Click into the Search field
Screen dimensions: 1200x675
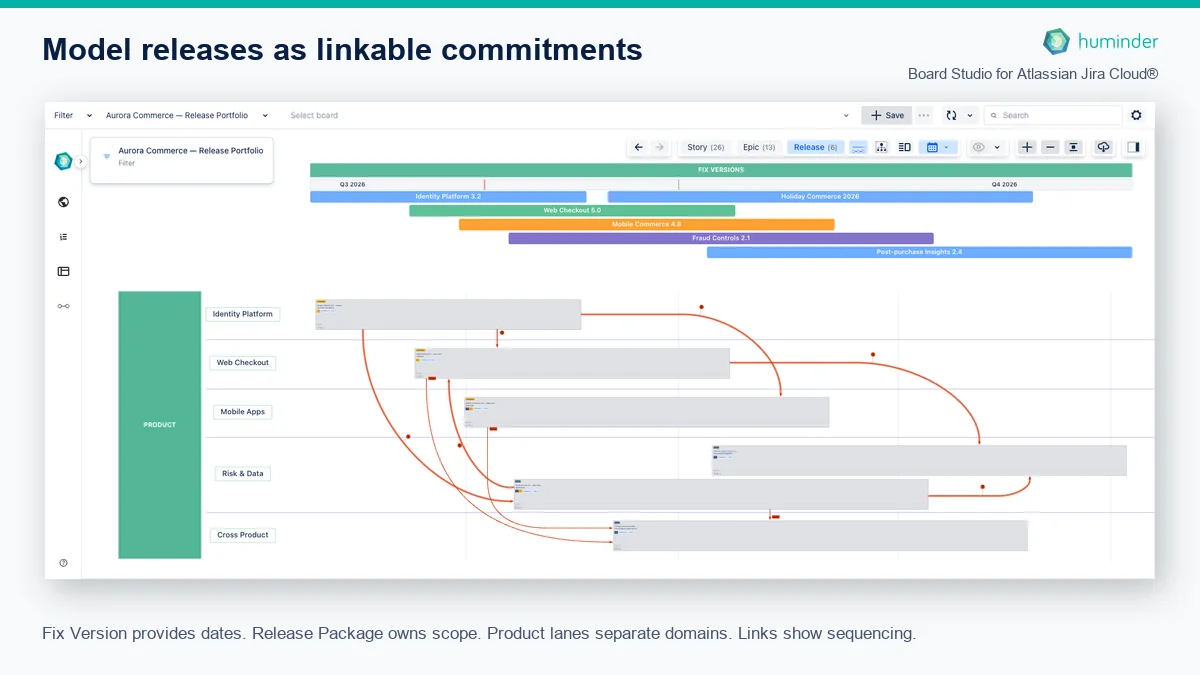click(x=1053, y=115)
